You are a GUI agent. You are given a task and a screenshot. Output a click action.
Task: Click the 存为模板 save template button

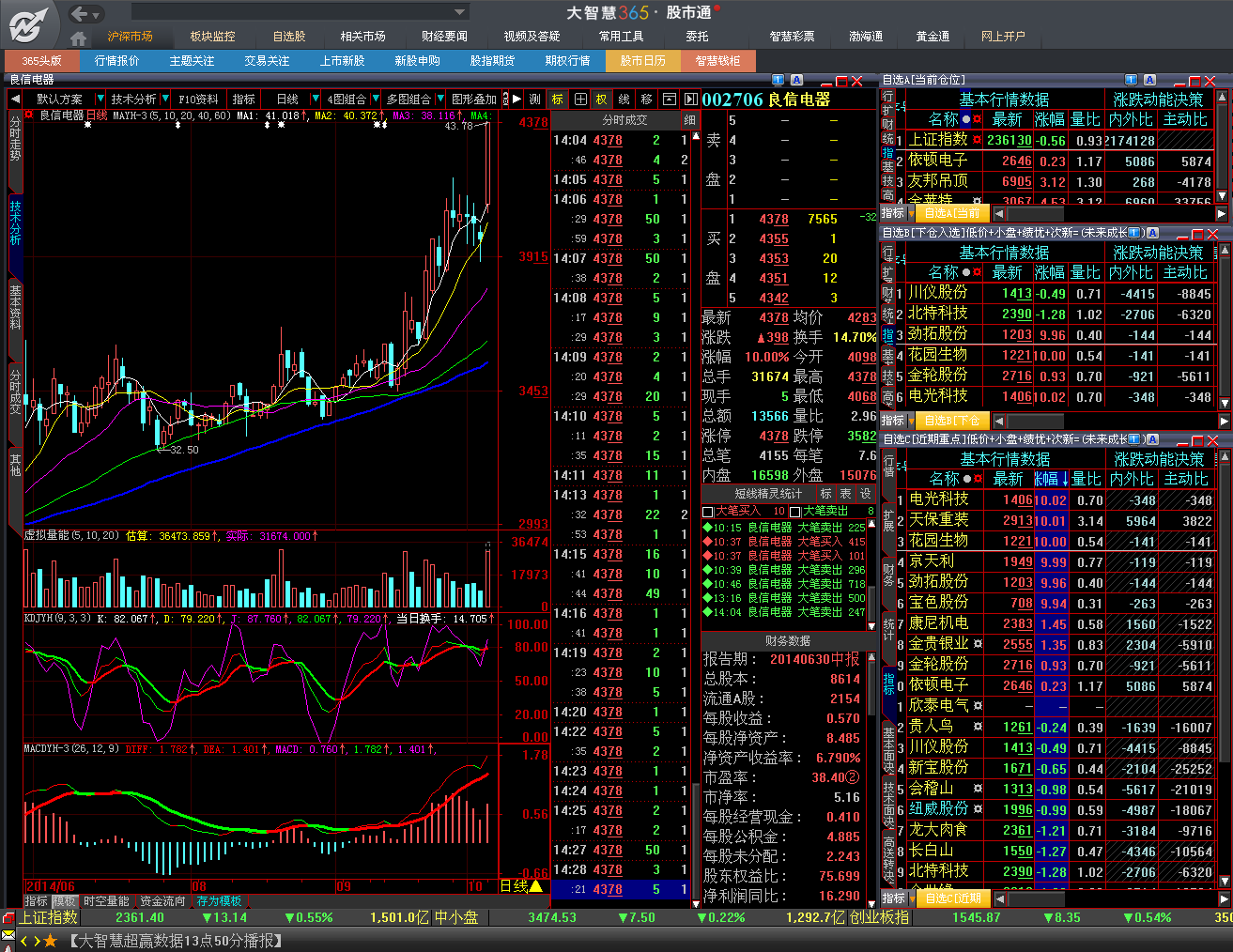(219, 901)
